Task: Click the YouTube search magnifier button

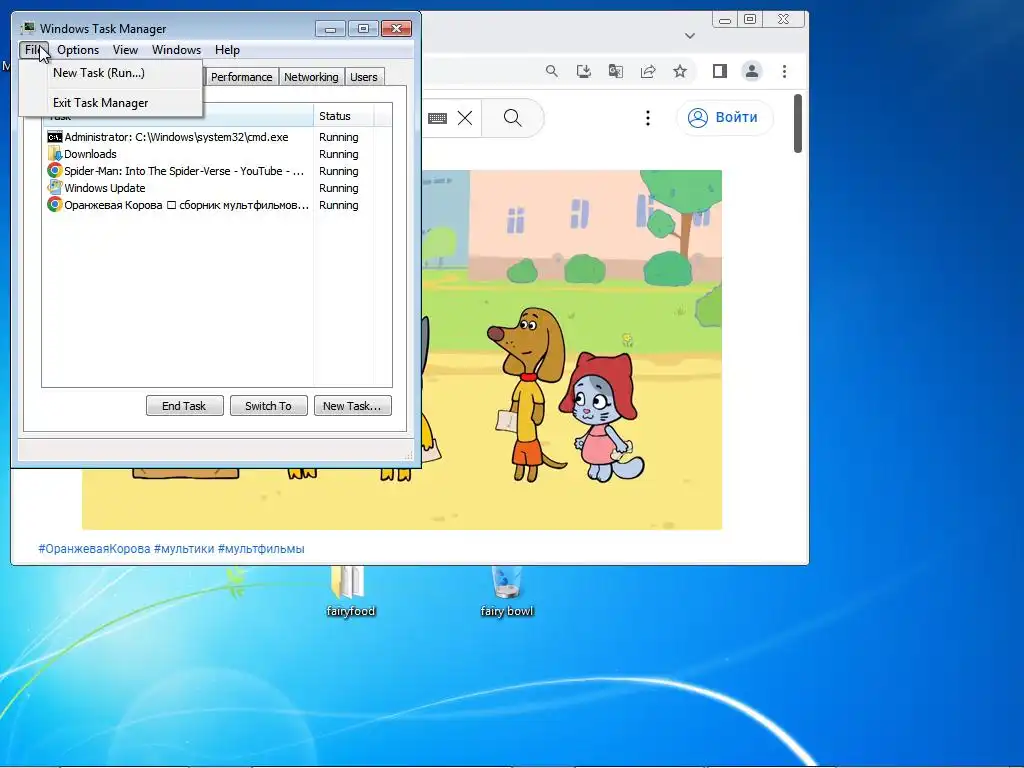Action: pos(513,118)
